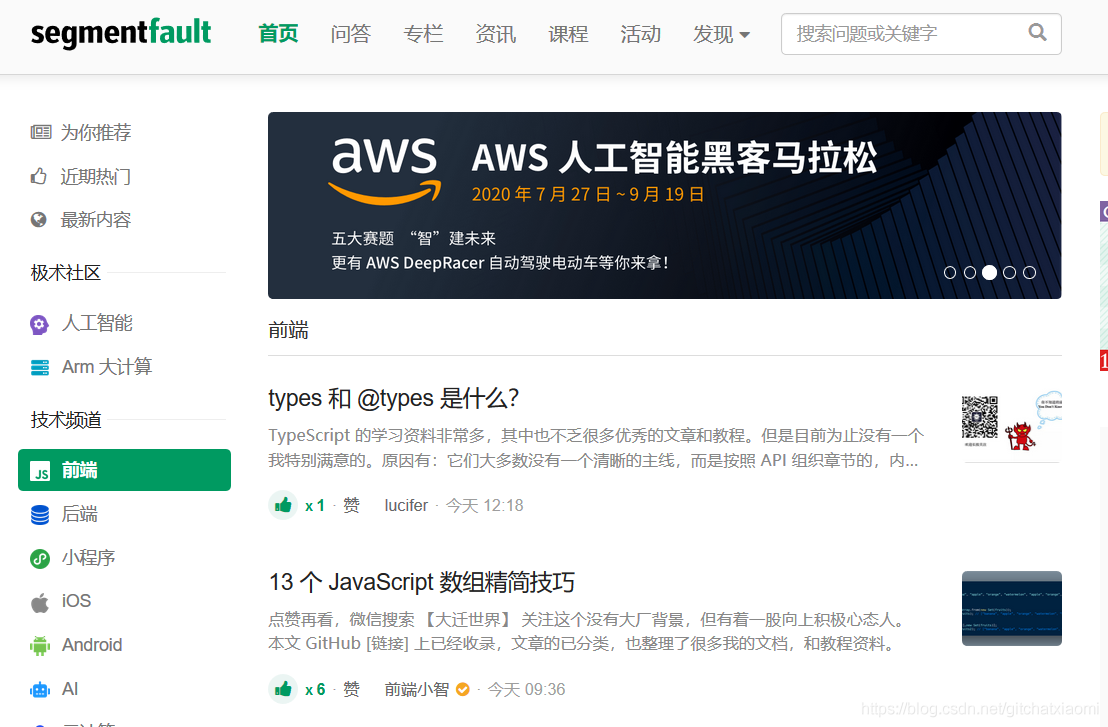Like the 'types 和 @types' article thumbs-up
The image size is (1108, 727).
tap(283, 505)
